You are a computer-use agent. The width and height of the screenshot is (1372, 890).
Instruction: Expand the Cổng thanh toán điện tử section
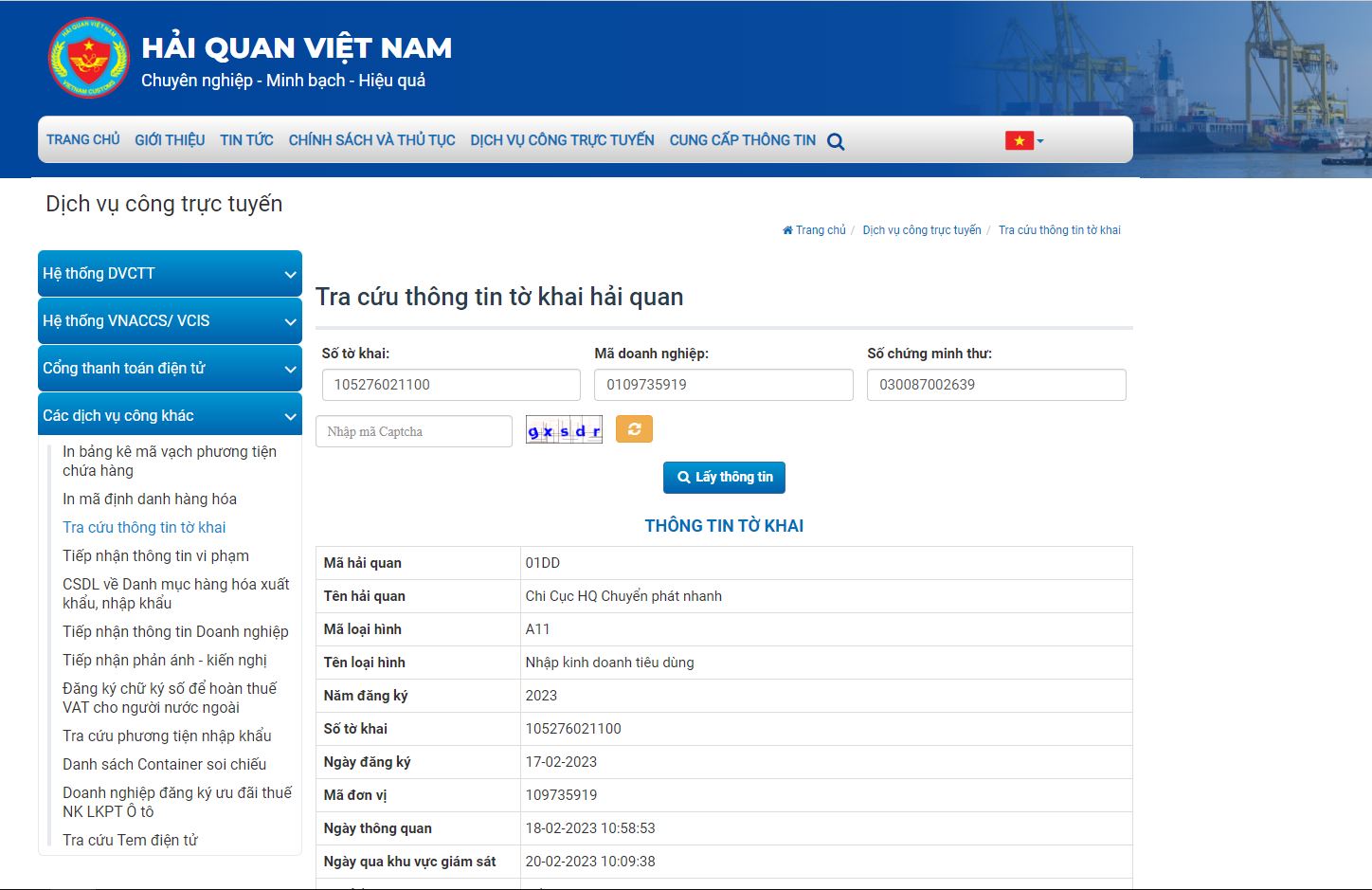170,368
